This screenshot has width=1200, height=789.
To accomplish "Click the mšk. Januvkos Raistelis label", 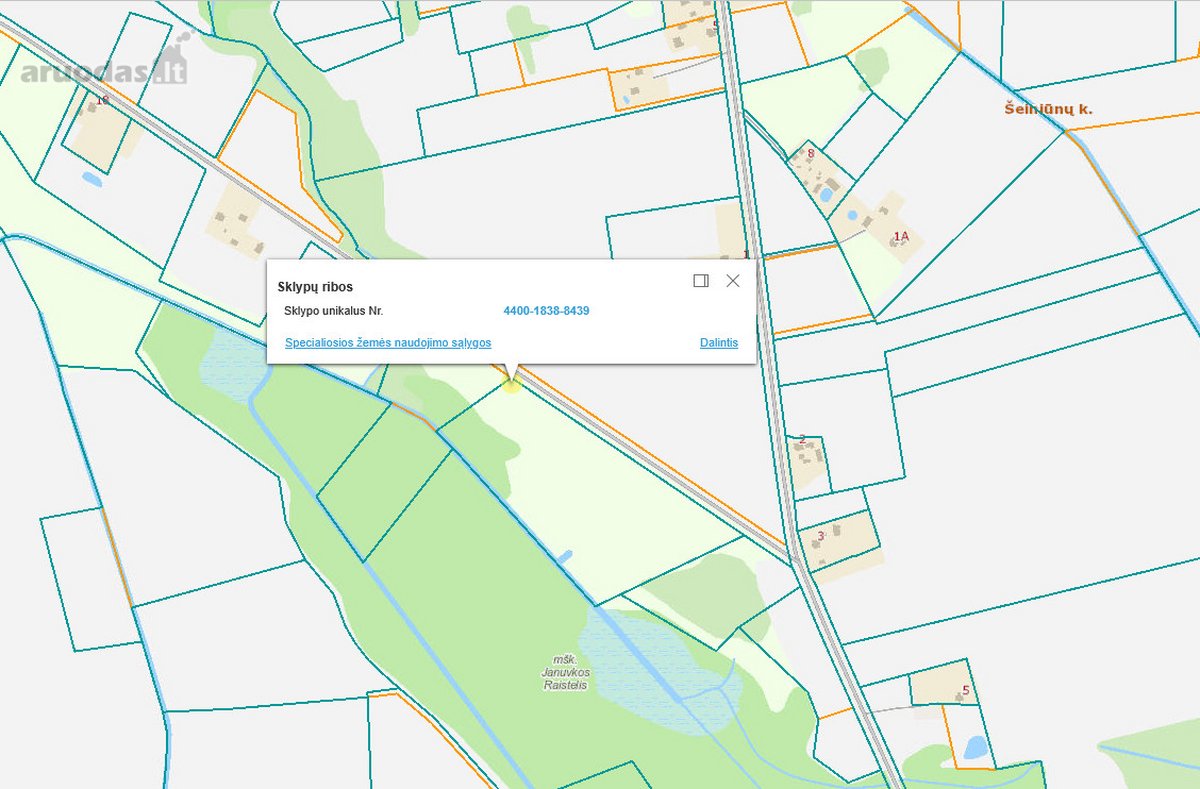I will click(x=565, y=672).
